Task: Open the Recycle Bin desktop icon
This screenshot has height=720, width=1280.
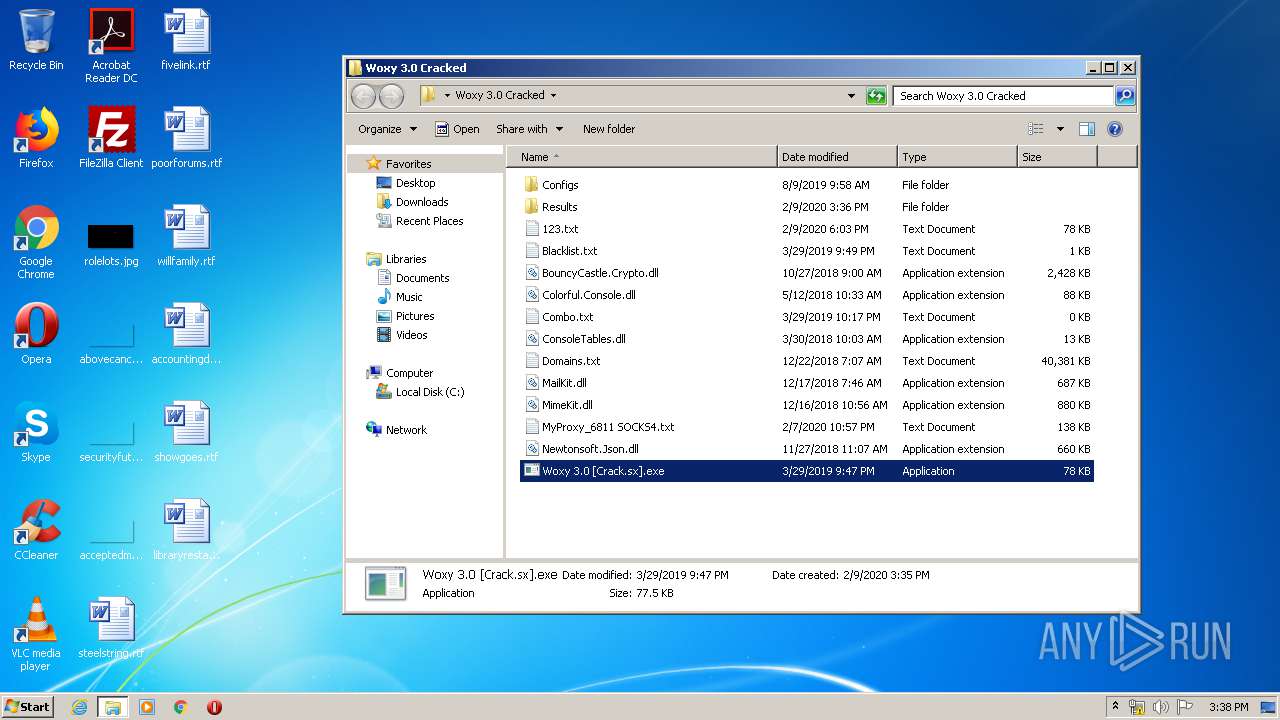Action: coord(36,40)
